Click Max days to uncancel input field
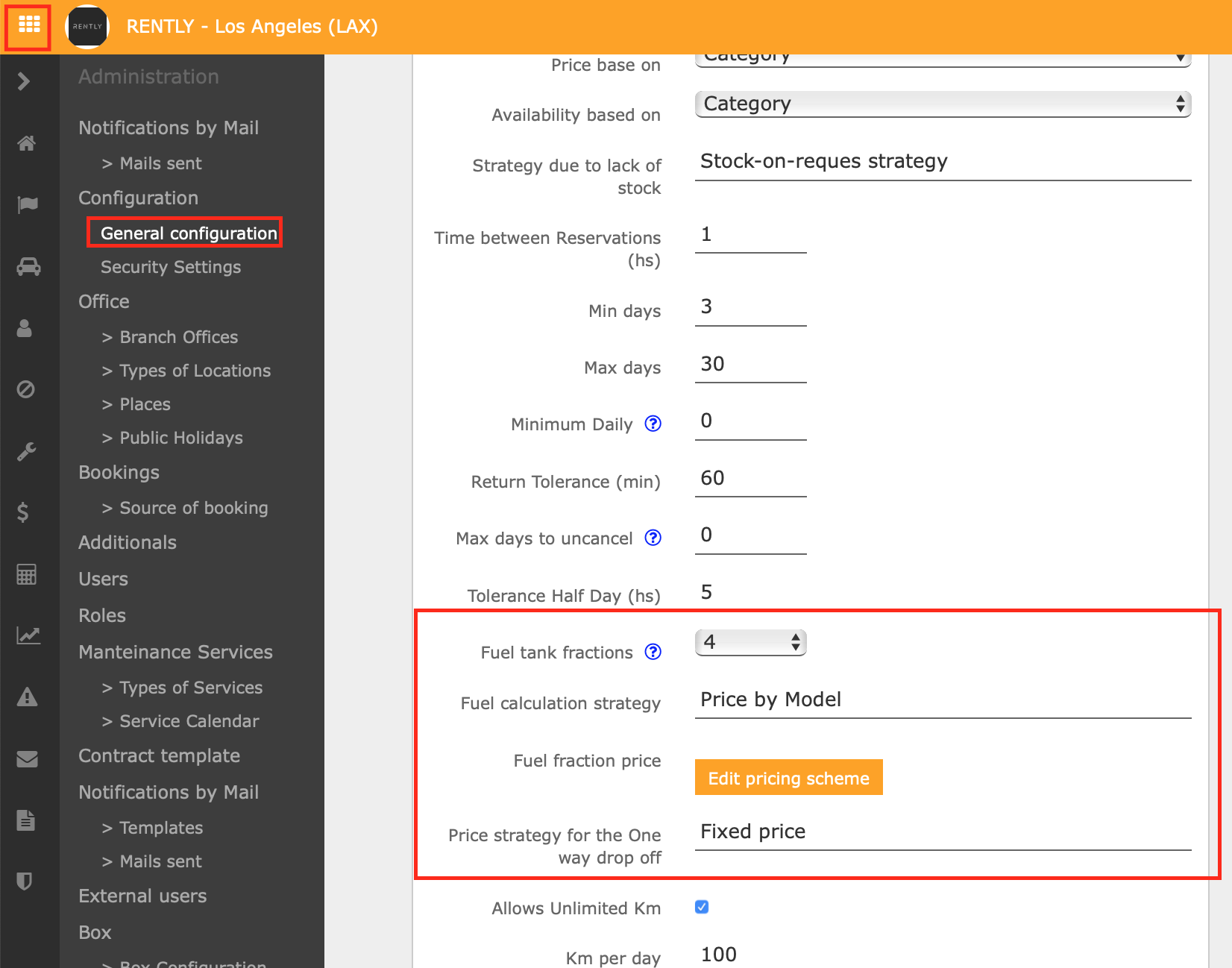The height and width of the screenshot is (968, 1232). click(751, 536)
